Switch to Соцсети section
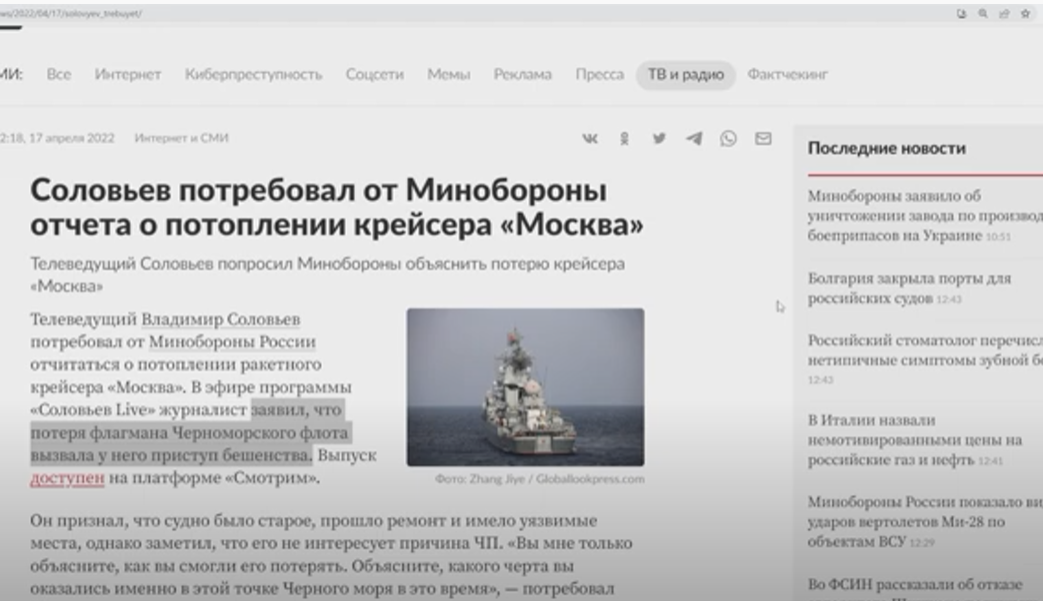The height and width of the screenshot is (601, 1043). pyautogui.click(x=374, y=75)
